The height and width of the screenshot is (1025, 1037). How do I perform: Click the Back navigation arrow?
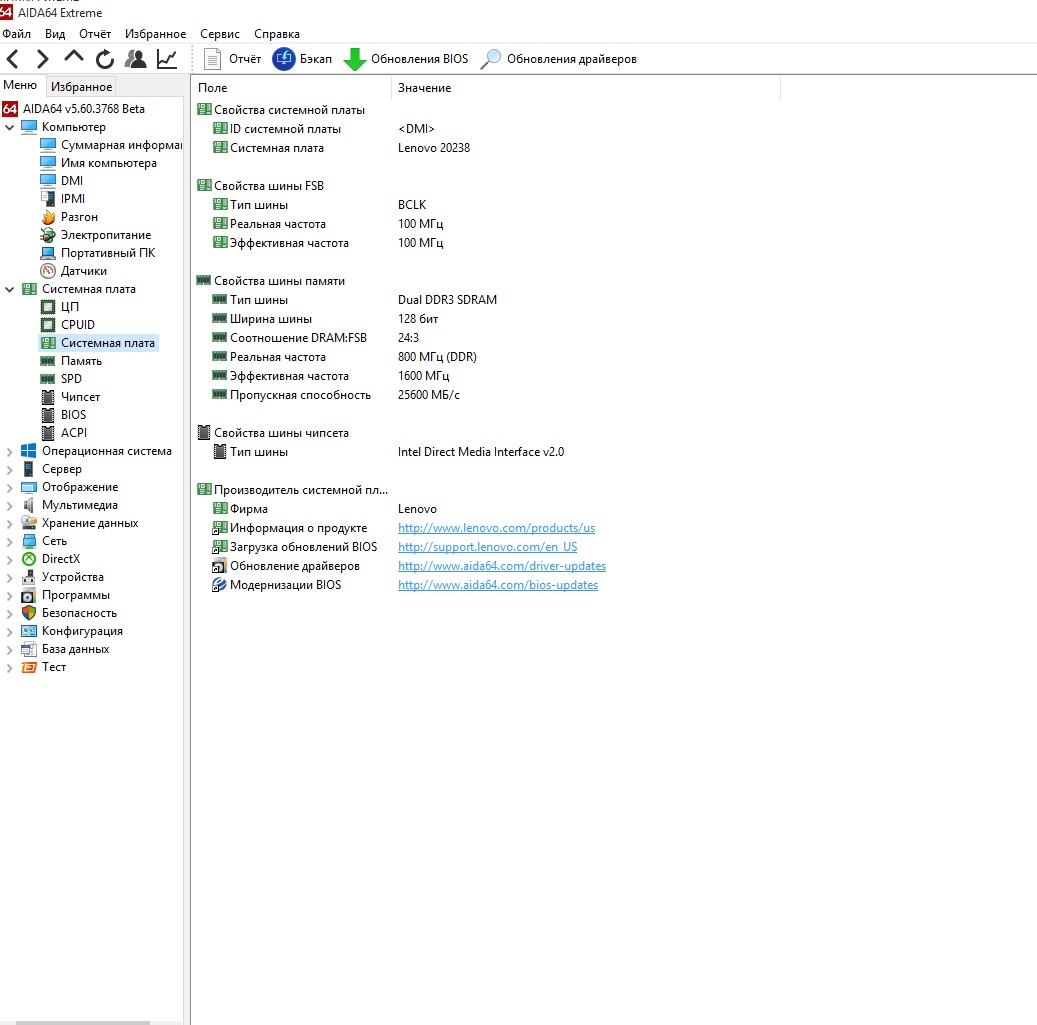pyautogui.click(x=13, y=60)
